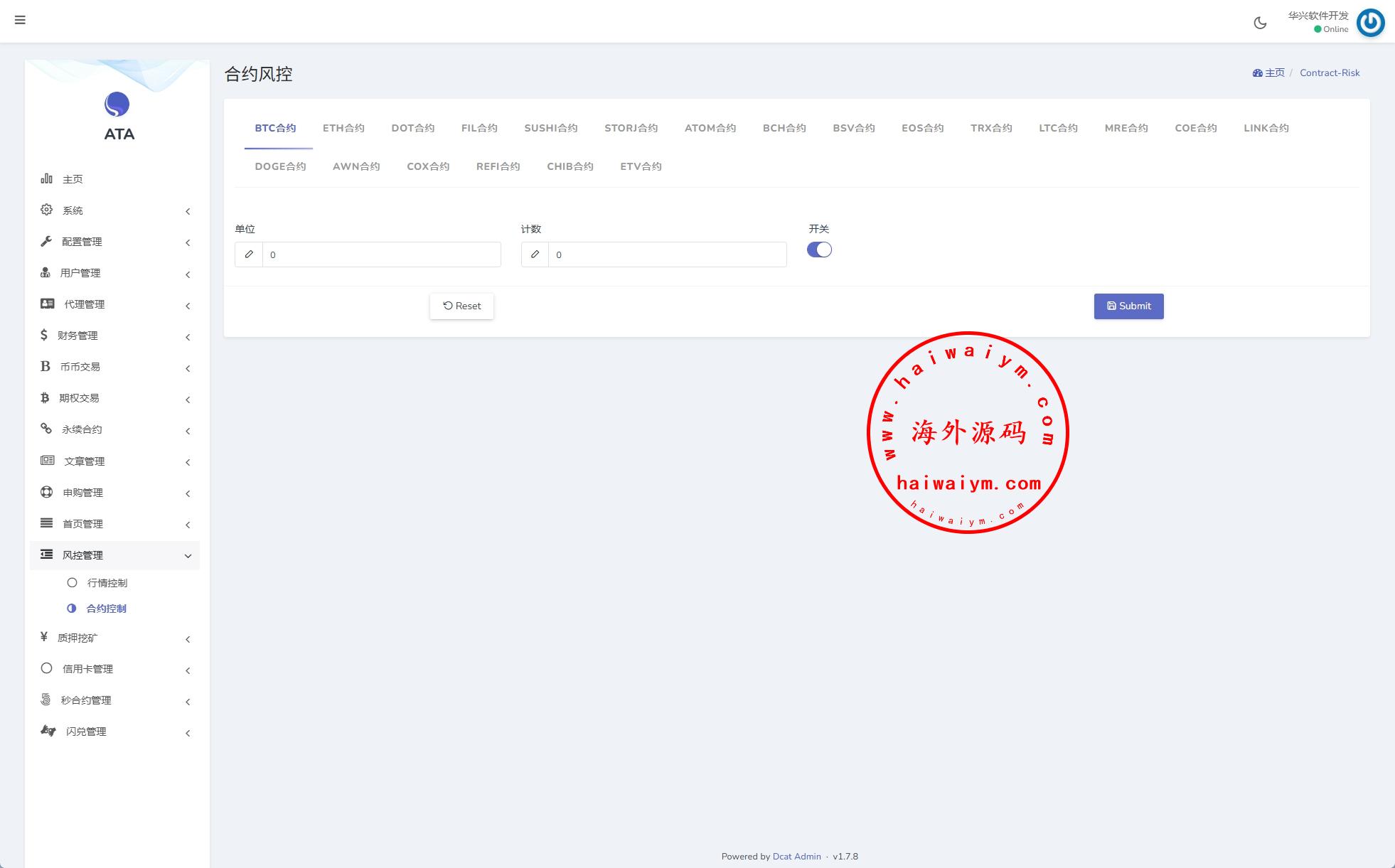The height and width of the screenshot is (868, 1395).
Task: Click the 财务管理 dollar icon
Action: coord(44,335)
